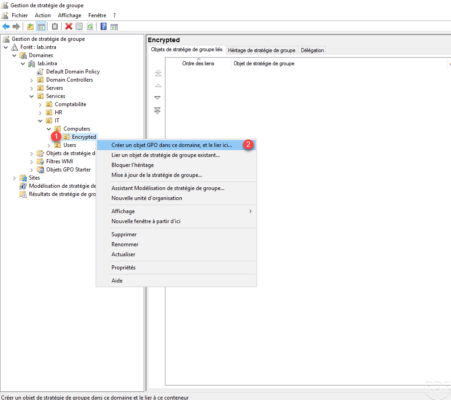This screenshot has width=451, height=400.
Task: Choose Lier un objet de stratégie existant
Action: click(x=176, y=155)
